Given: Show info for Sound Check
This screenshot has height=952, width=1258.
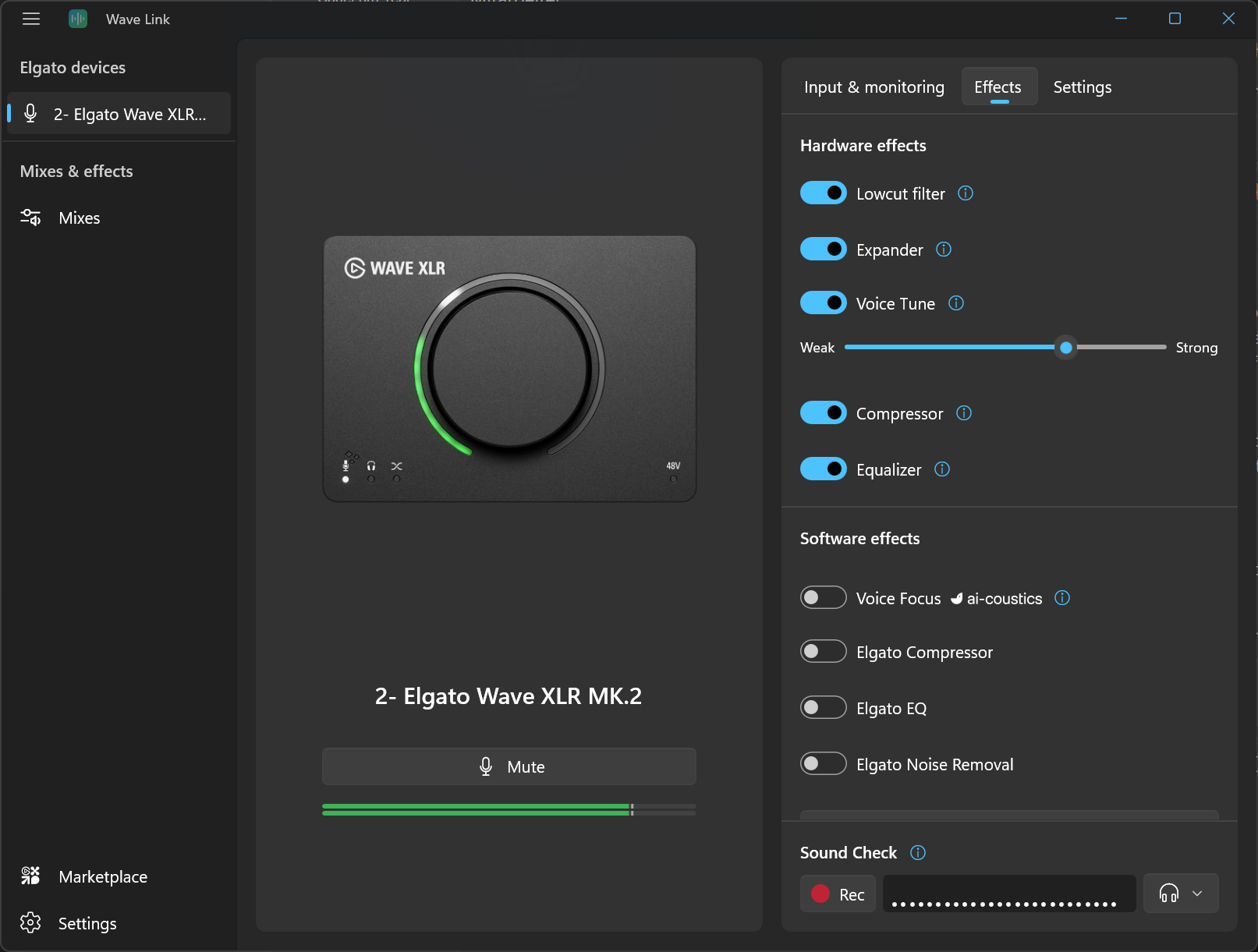Looking at the screenshot, I should tap(918, 852).
